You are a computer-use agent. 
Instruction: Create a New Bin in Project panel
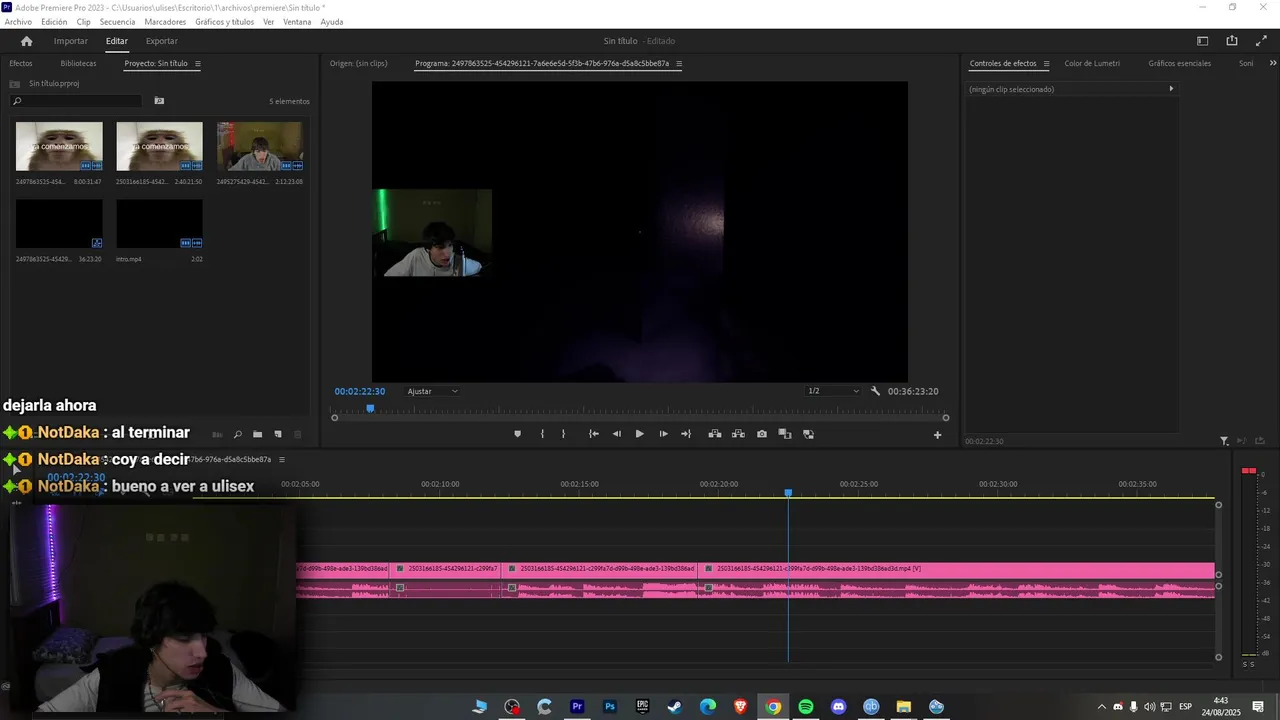[x=257, y=434]
